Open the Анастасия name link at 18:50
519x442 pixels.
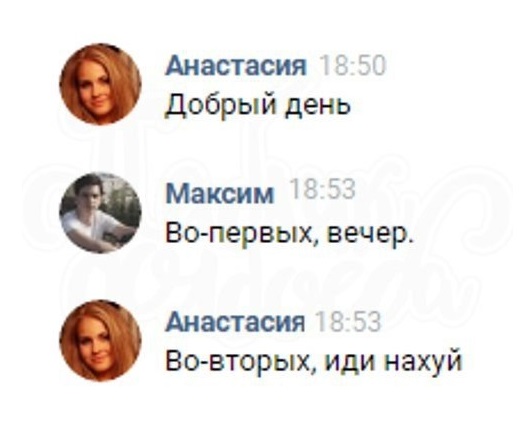pyautogui.click(x=235, y=65)
